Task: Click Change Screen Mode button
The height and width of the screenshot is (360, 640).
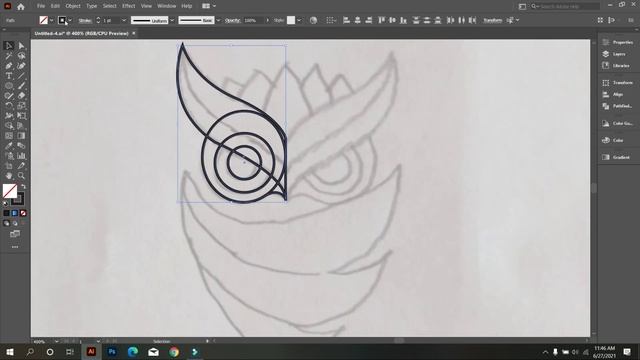Action: pyautogui.click(x=15, y=234)
